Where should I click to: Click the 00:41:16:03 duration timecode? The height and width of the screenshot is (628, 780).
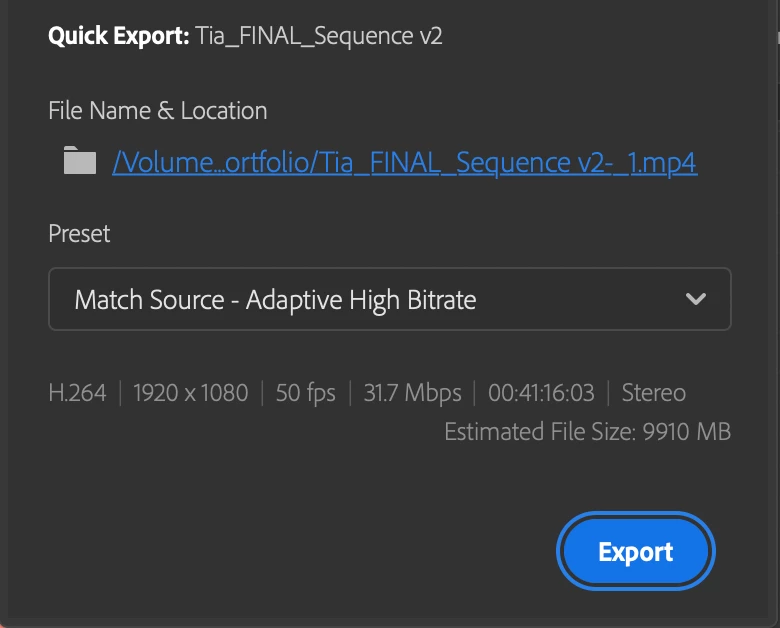tap(541, 393)
